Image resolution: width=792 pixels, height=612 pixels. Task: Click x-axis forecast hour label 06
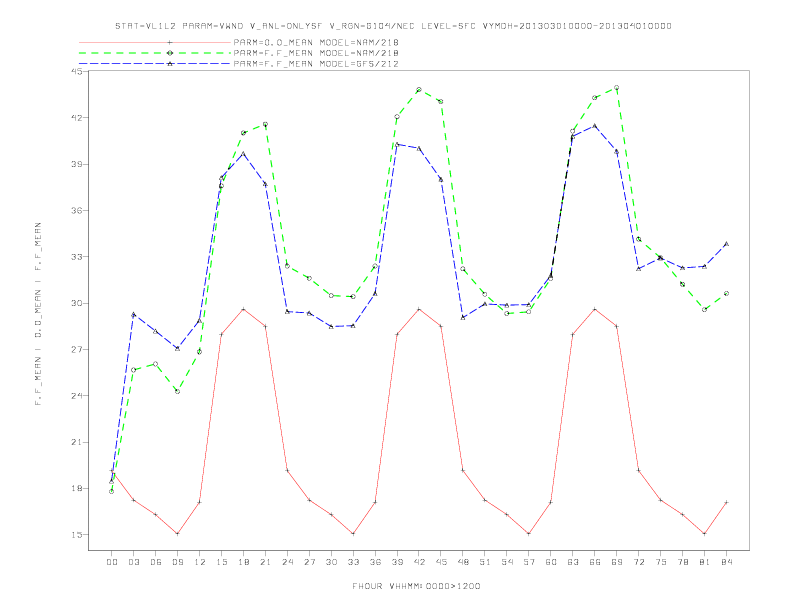(x=156, y=562)
